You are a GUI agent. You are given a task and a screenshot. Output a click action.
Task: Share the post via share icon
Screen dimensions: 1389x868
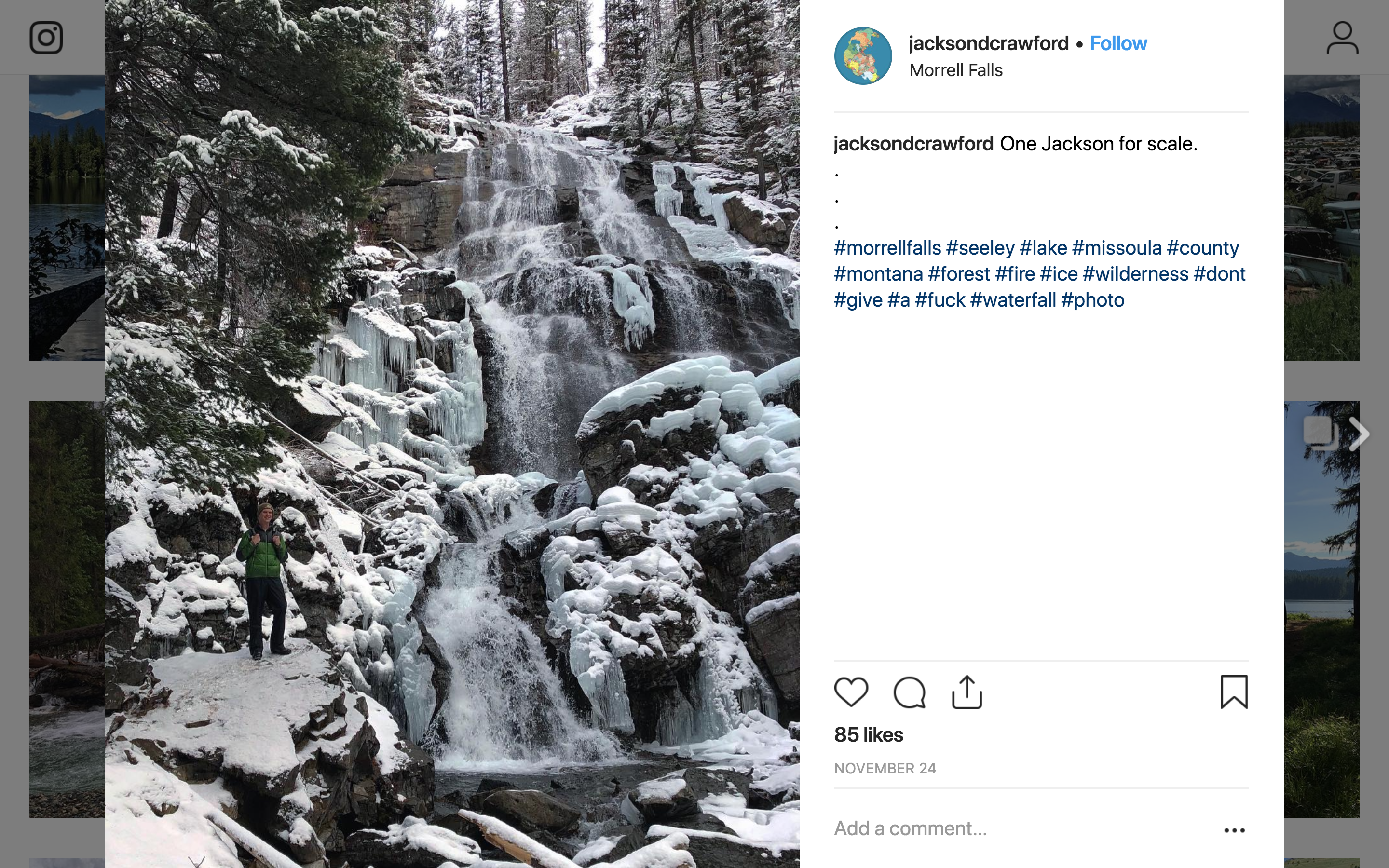[967, 692]
